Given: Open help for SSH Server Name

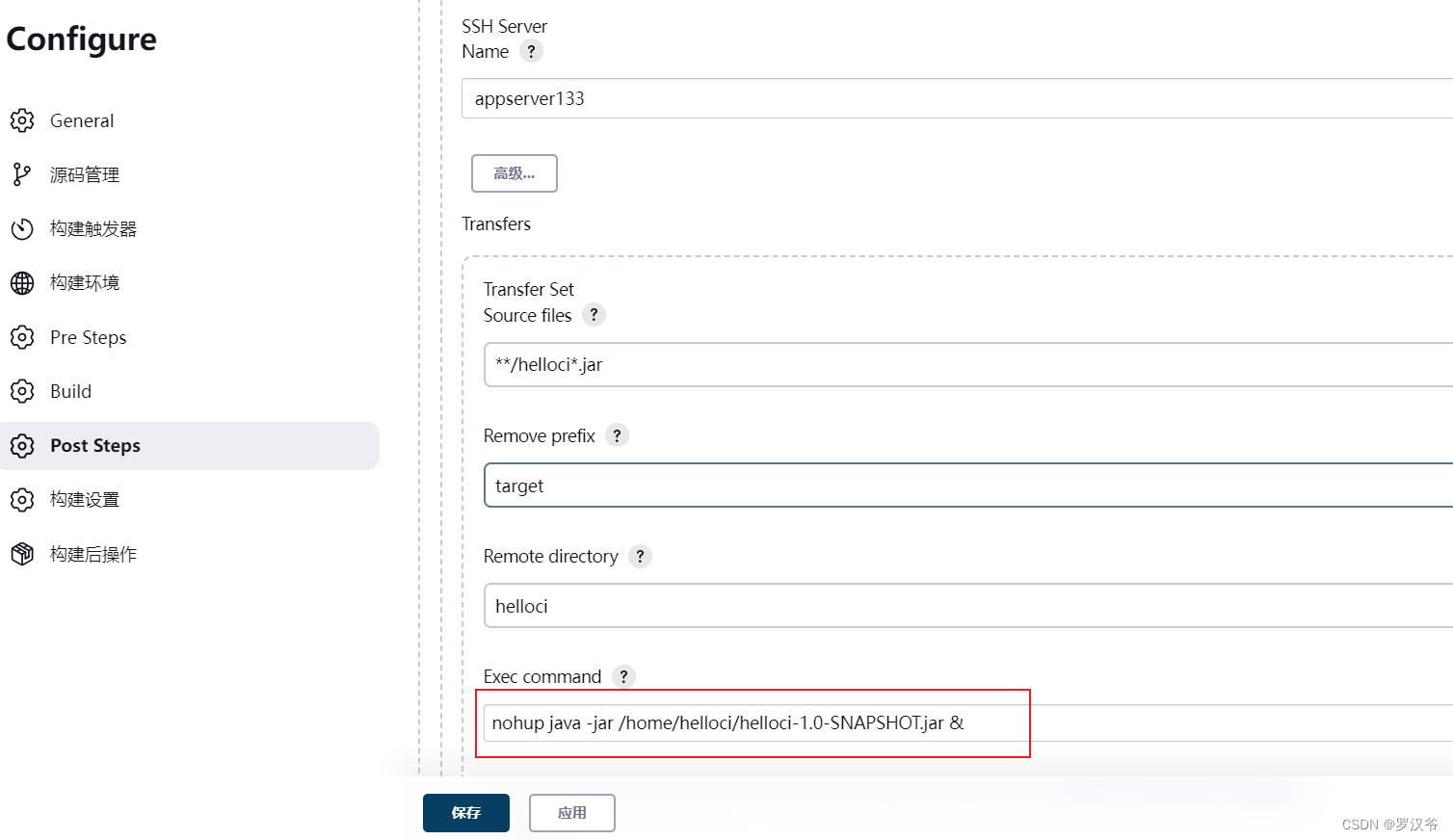Looking at the screenshot, I should pos(531,51).
